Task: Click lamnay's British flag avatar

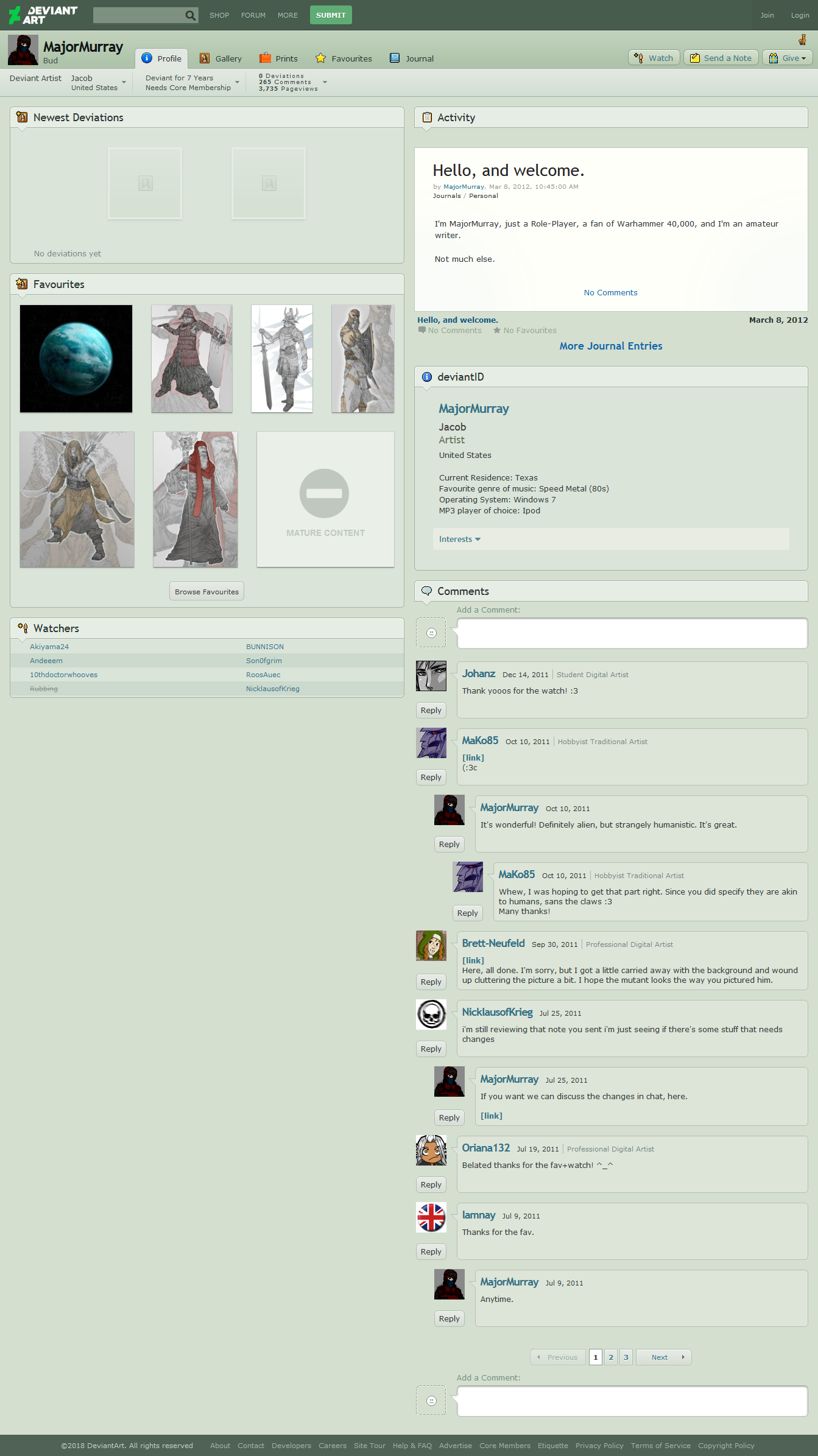Action: coord(431,1217)
